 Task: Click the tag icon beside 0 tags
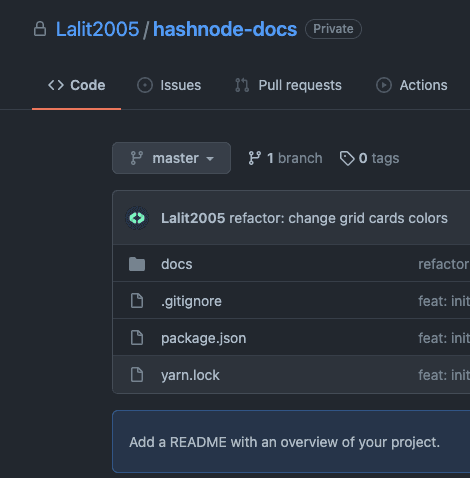347,158
